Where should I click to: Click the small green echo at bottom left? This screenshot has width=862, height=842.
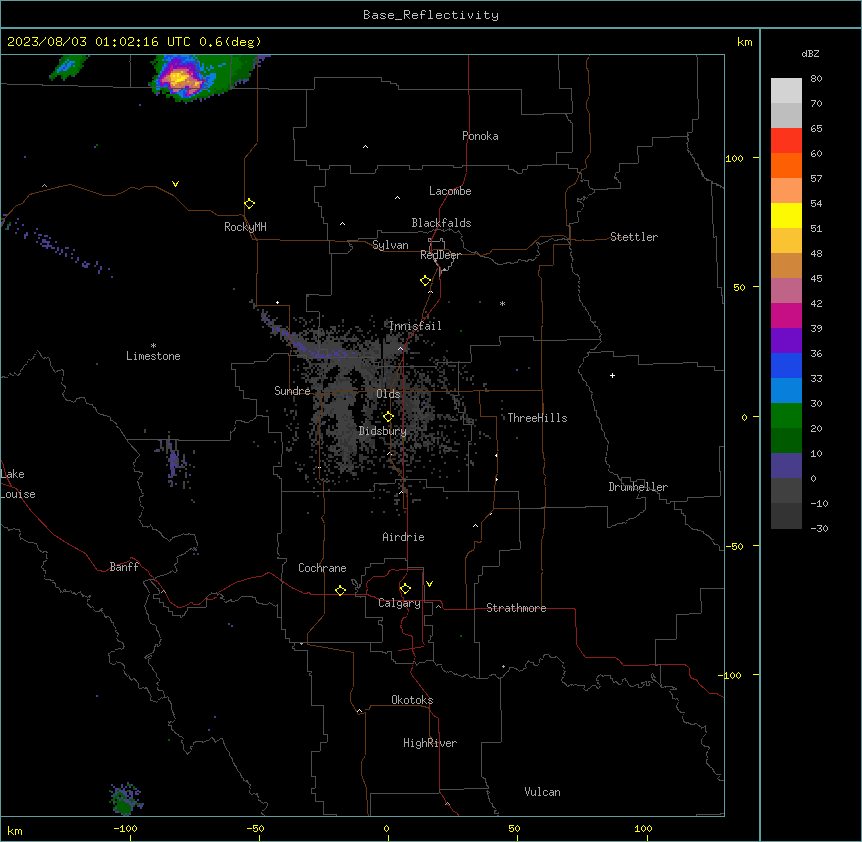pyautogui.click(x=126, y=799)
